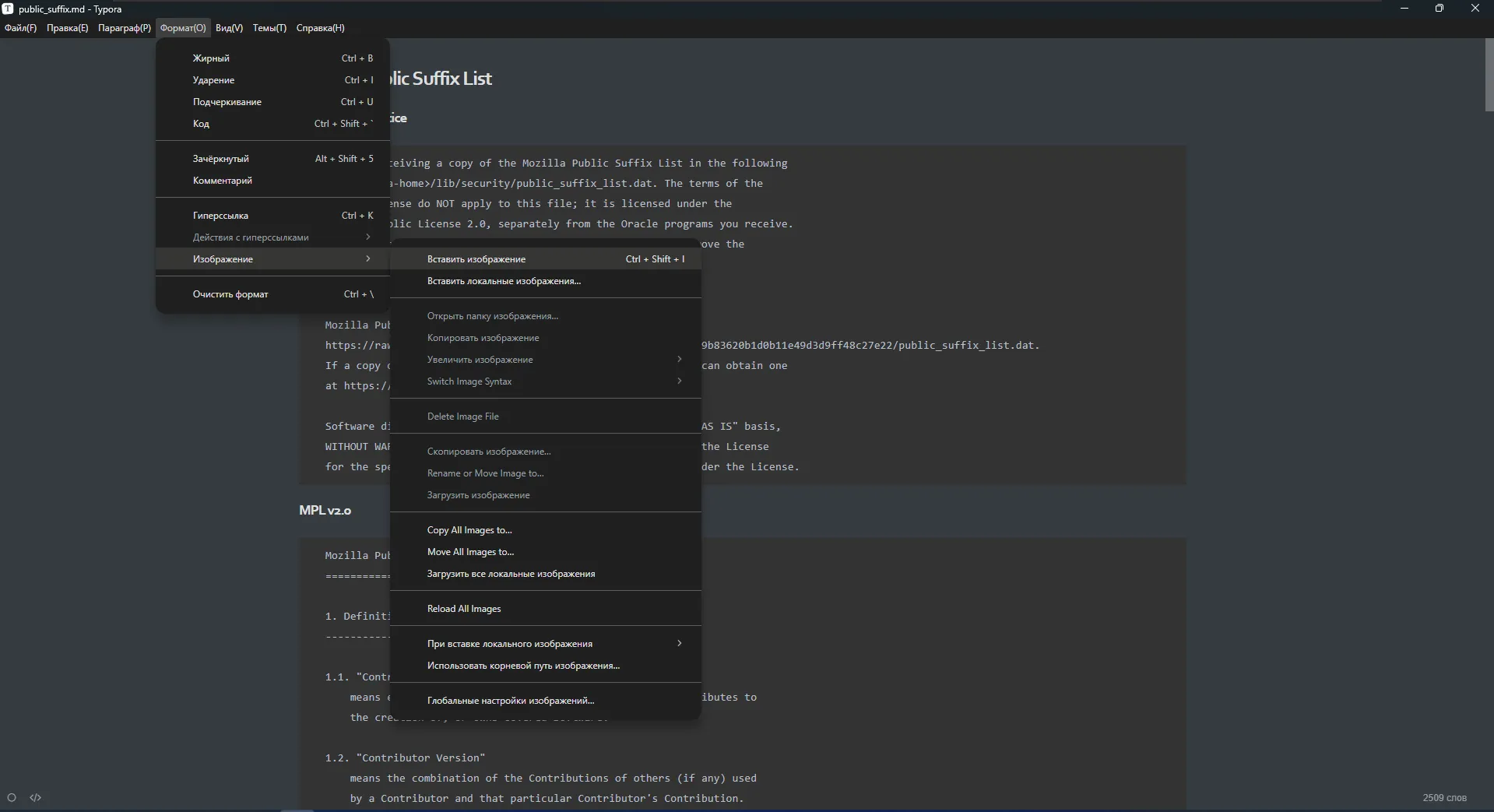Open the Параграф menu
Screen dimensions: 1494x812
[125, 28]
